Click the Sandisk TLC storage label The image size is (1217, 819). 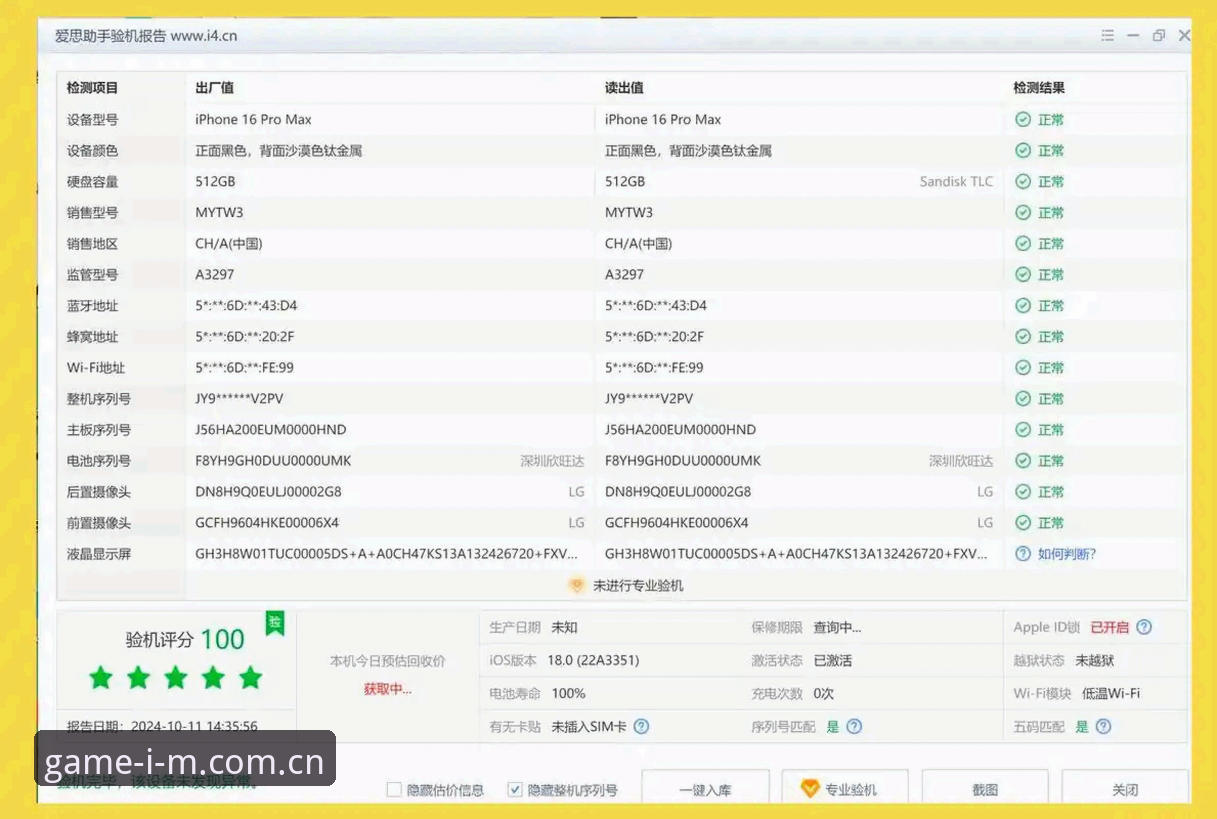click(957, 181)
